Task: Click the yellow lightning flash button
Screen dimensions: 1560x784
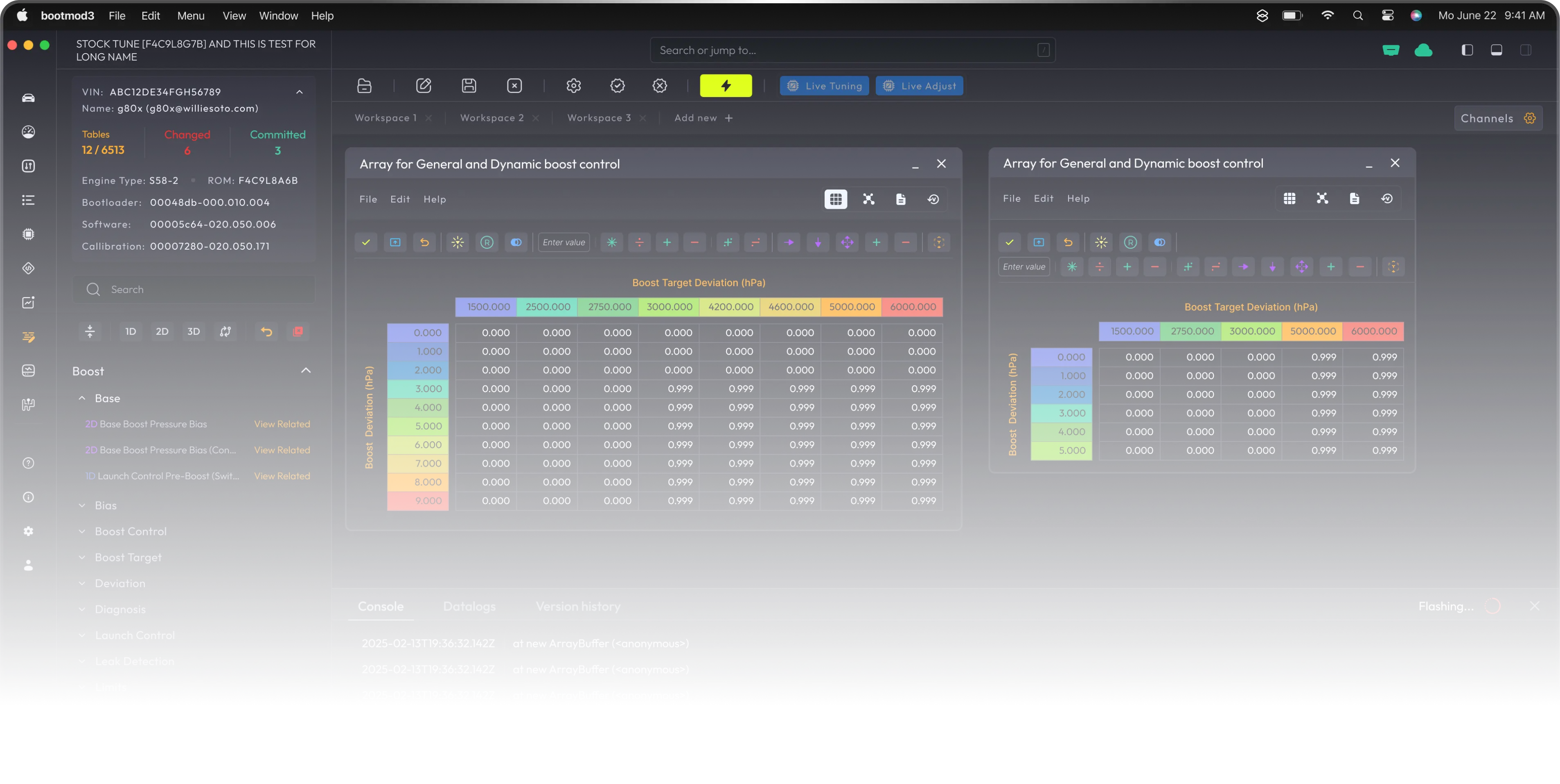Action: tap(726, 86)
